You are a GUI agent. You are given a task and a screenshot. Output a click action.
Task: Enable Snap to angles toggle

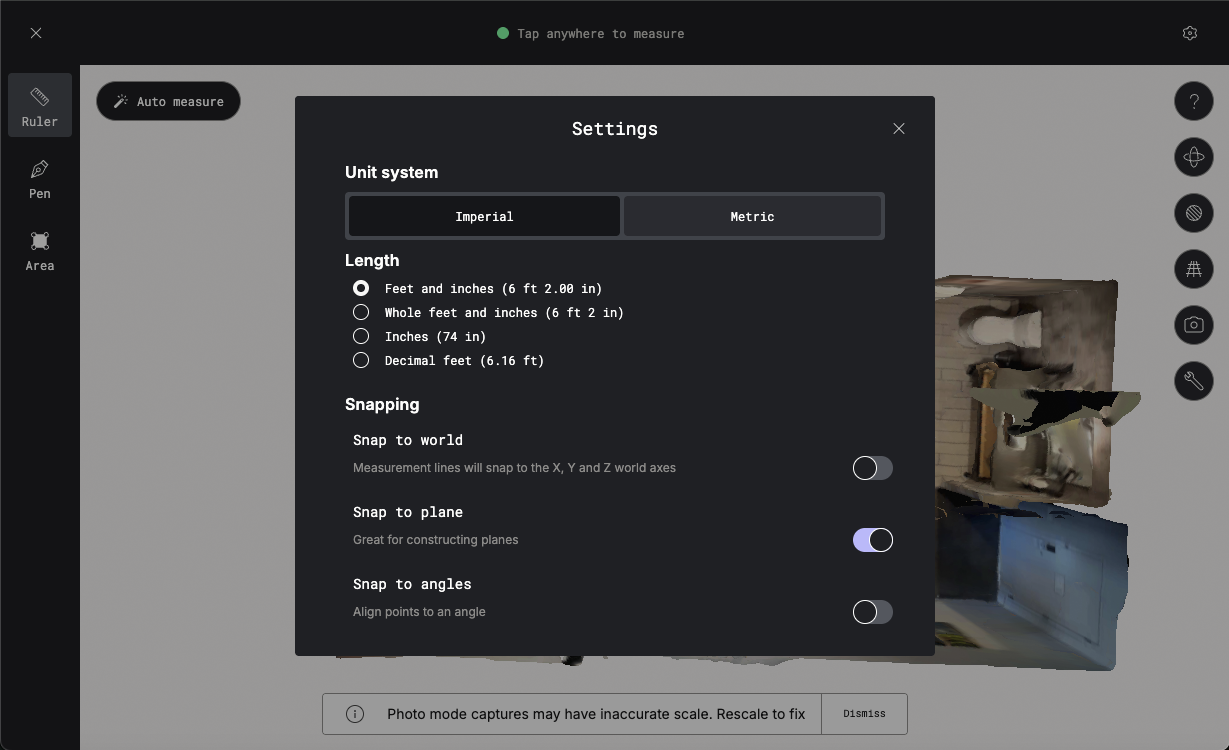pyautogui.click(x=872, y=612)
